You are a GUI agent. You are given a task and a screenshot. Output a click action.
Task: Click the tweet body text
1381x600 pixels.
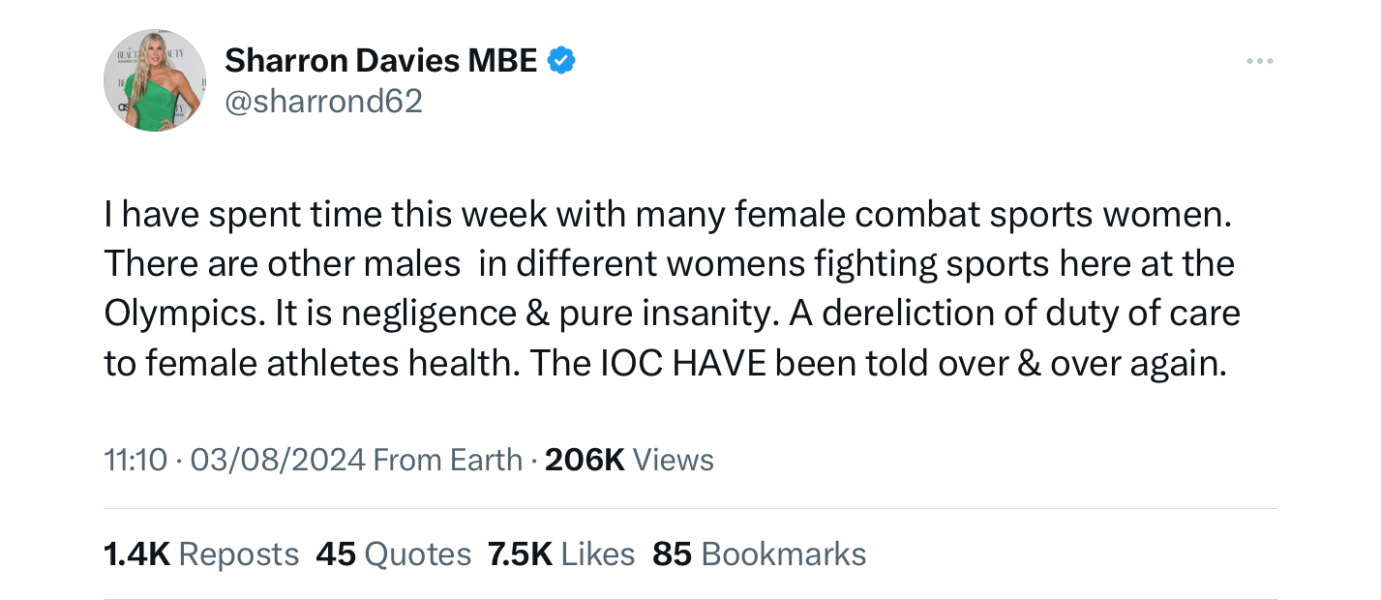(x=670, y=287)
